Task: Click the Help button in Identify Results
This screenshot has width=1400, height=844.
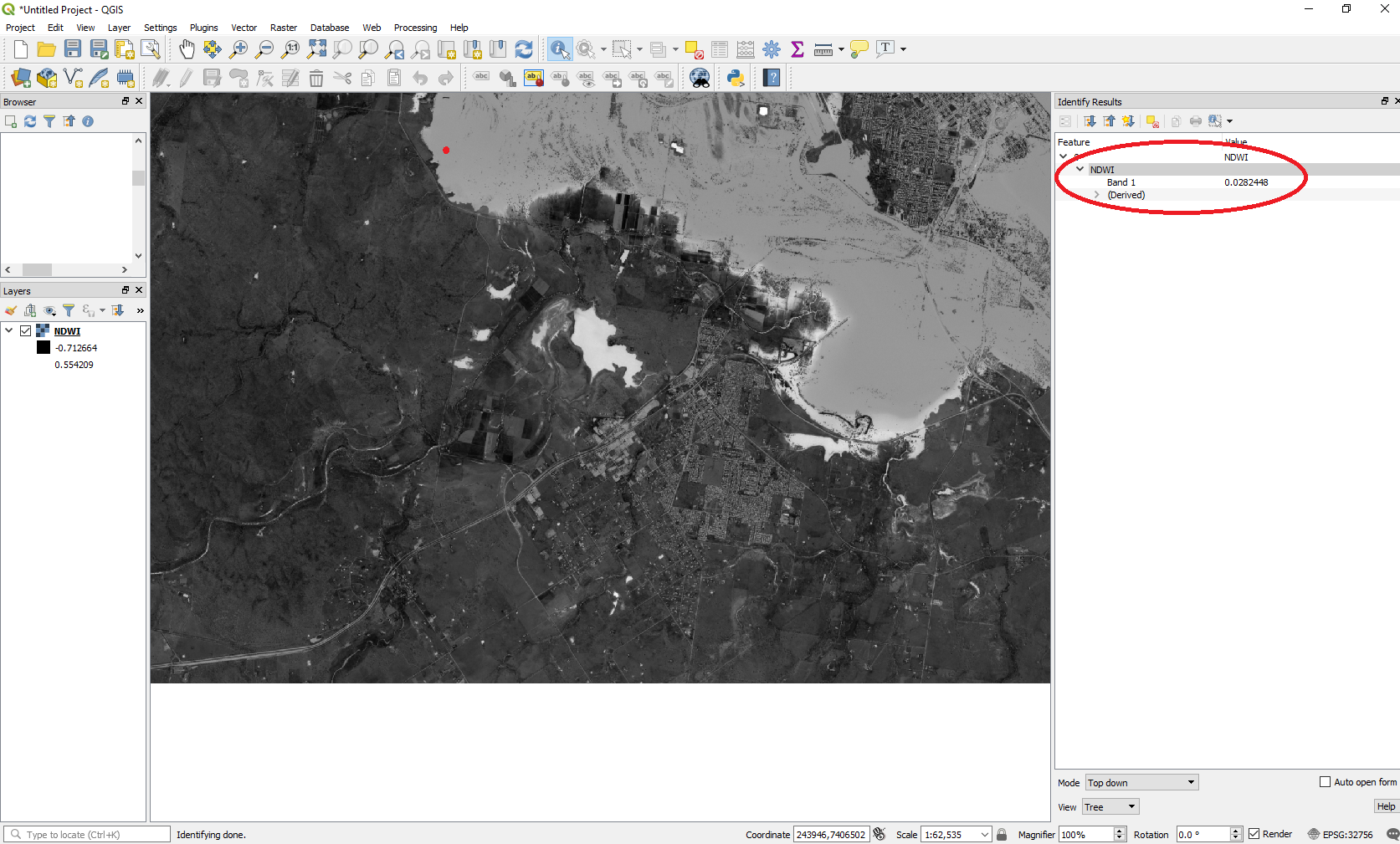Action: 1386,806
